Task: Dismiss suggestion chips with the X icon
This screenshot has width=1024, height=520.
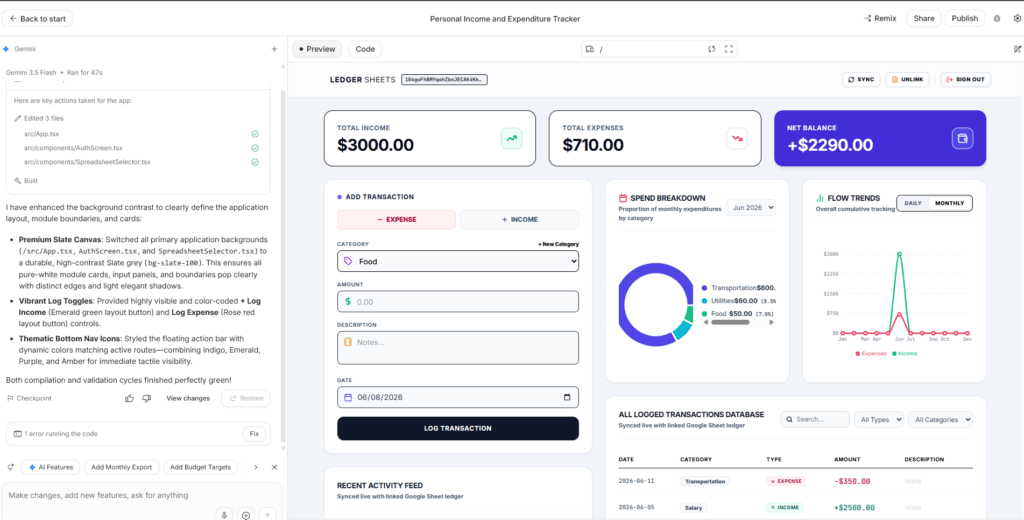Action: [274, 467]
